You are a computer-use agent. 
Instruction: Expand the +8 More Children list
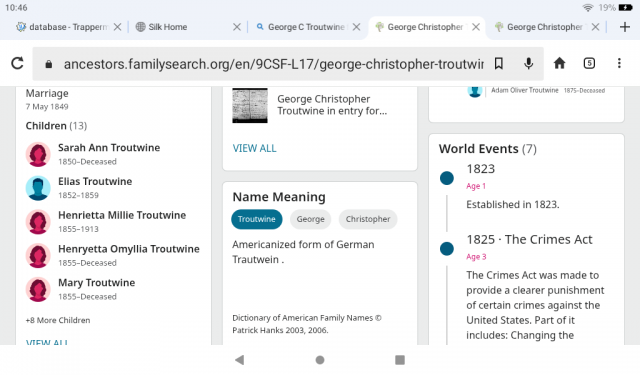pos(58,320)
